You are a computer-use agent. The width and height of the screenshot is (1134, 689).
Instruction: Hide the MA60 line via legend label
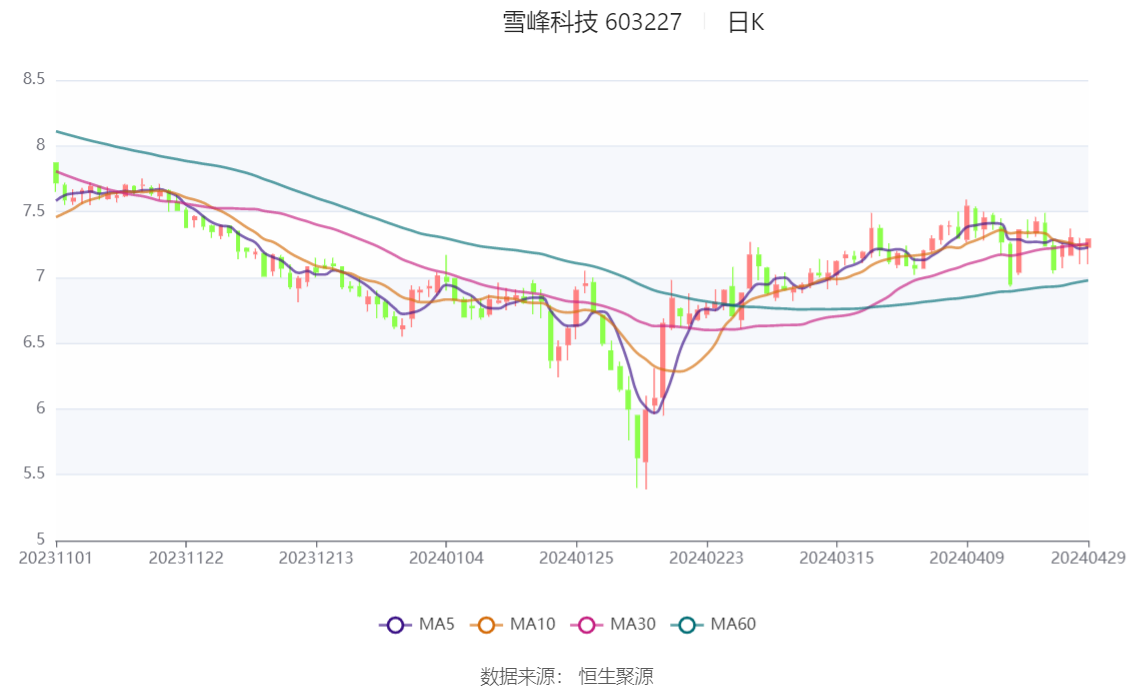[733, 624]
